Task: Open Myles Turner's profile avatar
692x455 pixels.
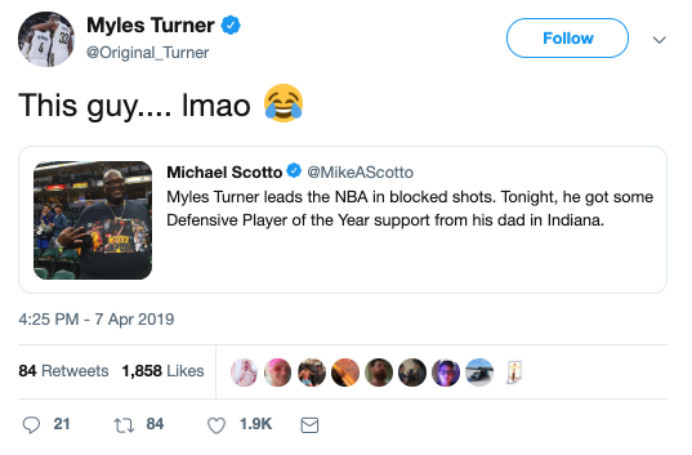Action: coord(45,39)
